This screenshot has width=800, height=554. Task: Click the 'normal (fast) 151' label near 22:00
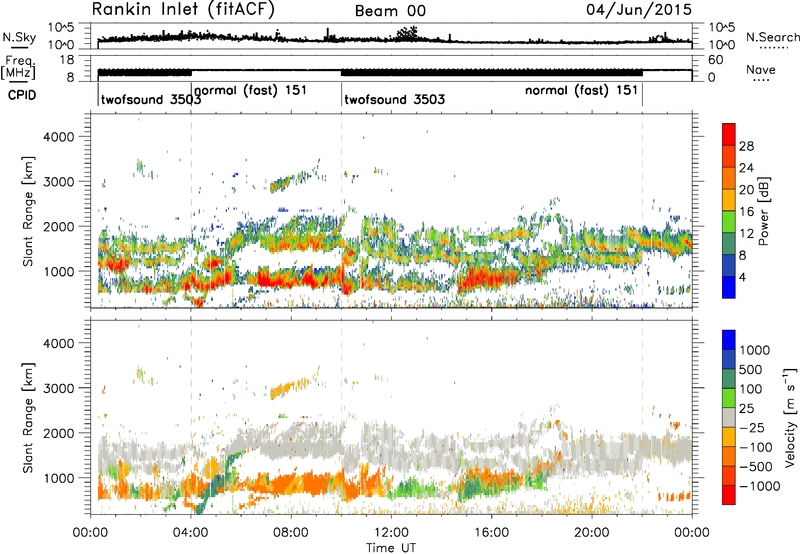pyautogui.click(x=582, y=90)
